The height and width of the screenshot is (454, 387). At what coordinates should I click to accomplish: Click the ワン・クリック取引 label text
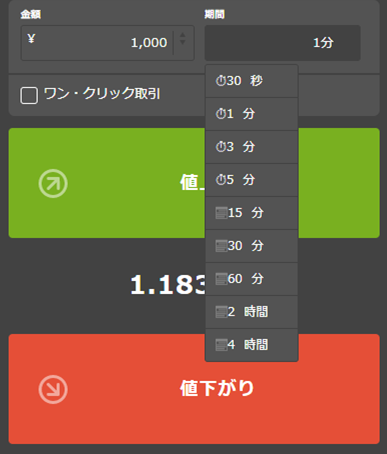[x=102, y=94]
